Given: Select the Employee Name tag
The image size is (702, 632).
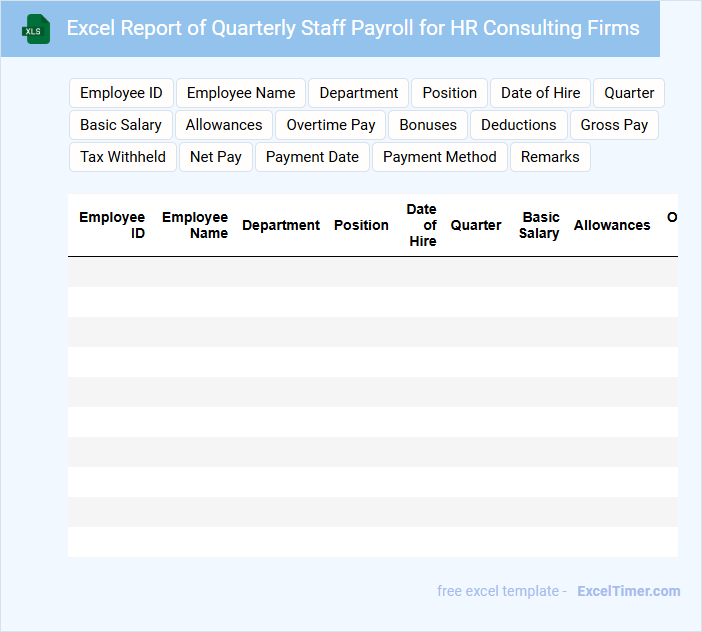Looking at the screenshot, I should [x=241, y=93].
